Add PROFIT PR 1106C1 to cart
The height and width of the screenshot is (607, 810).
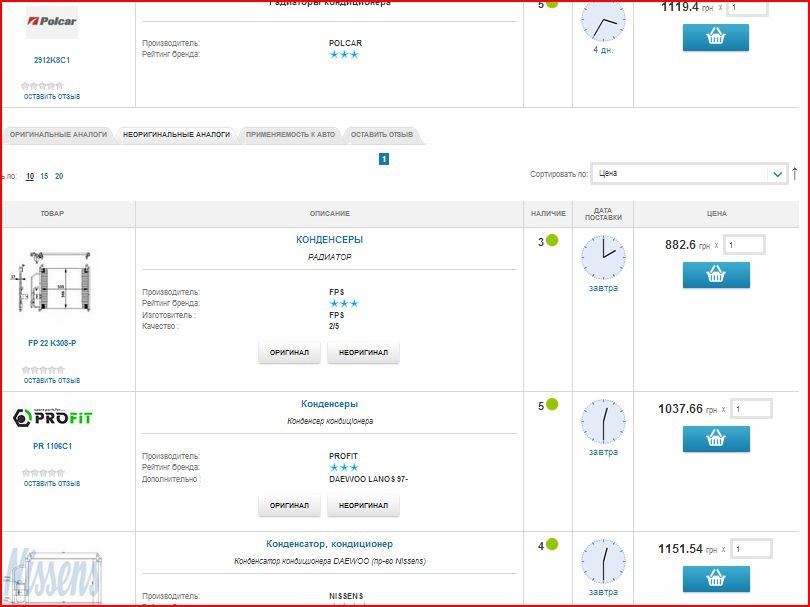715,439
